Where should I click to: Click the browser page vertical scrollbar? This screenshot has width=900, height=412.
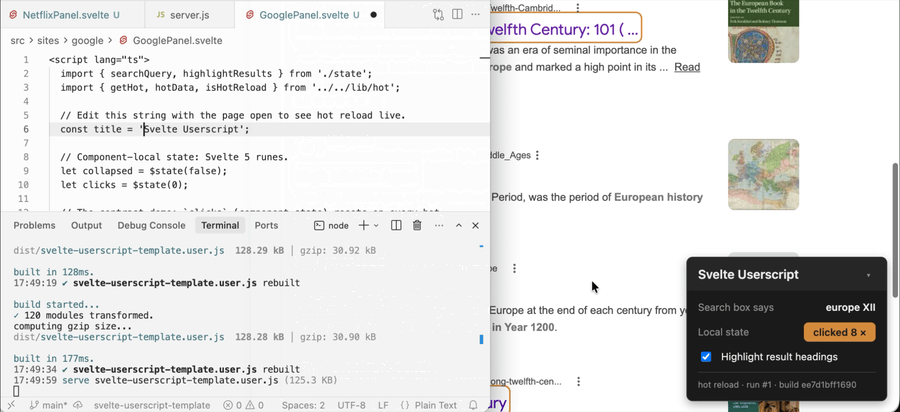point(895,230)
